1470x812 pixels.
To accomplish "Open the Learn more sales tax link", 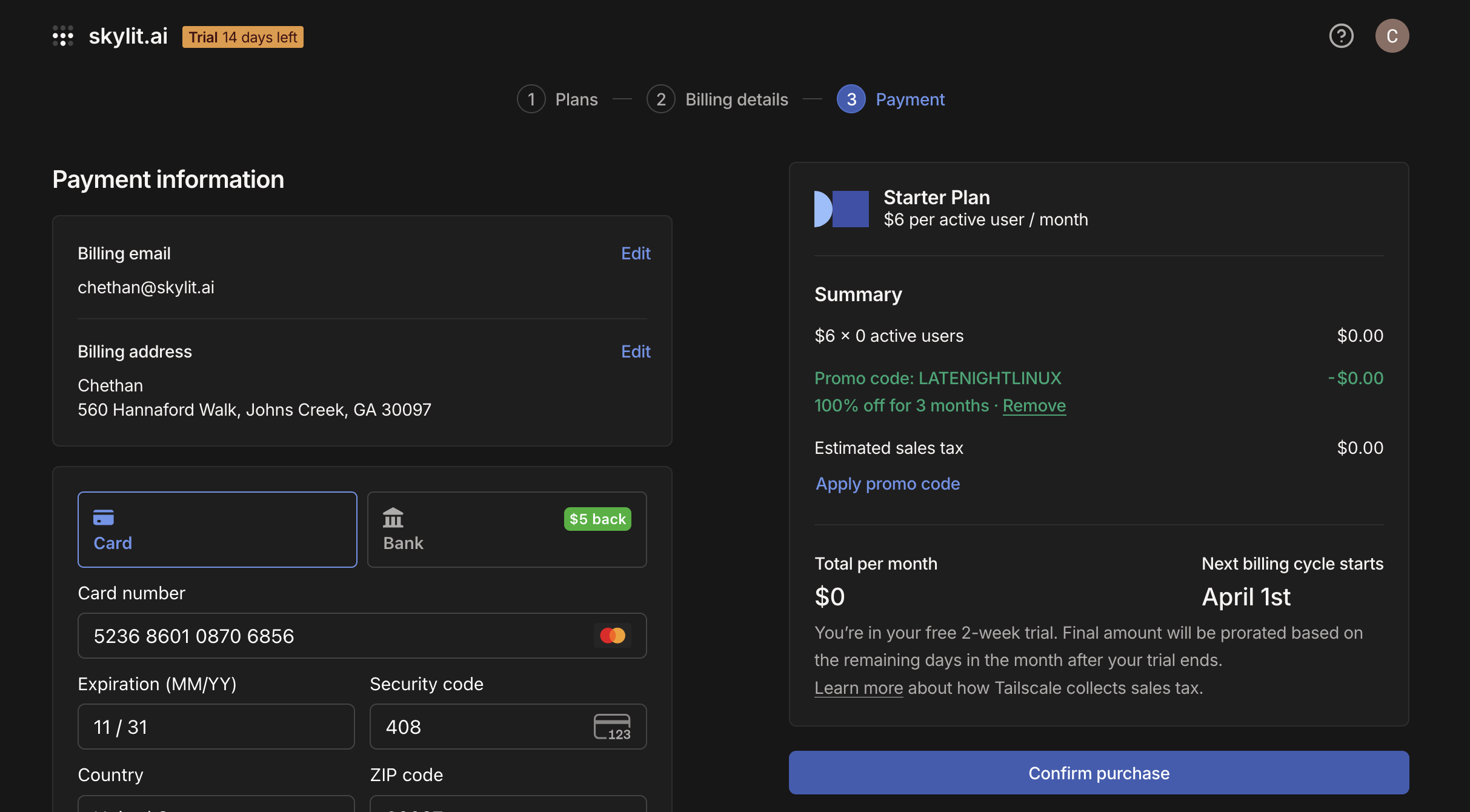I will (859, 688).
